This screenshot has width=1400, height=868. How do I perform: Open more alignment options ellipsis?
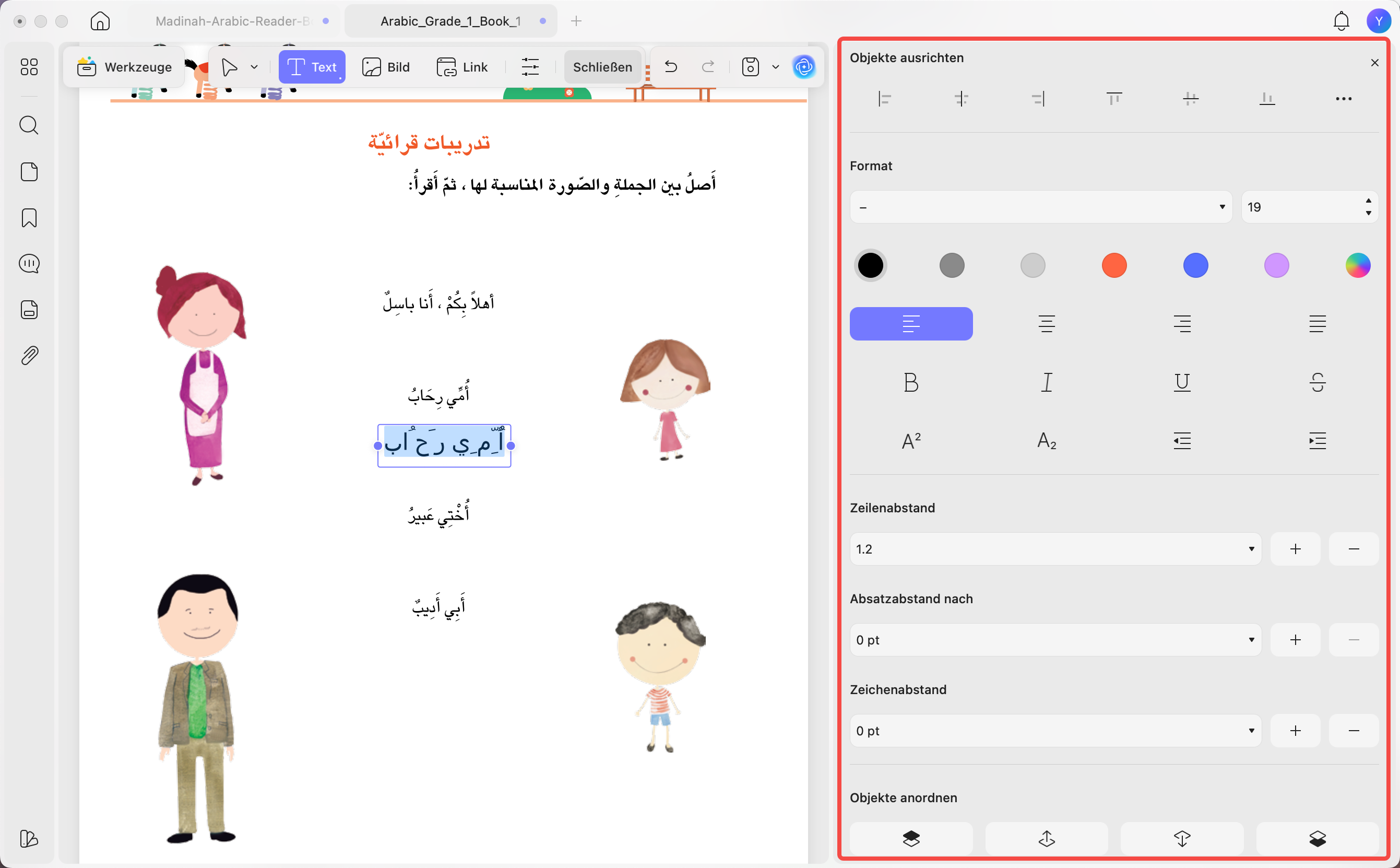1343,99
